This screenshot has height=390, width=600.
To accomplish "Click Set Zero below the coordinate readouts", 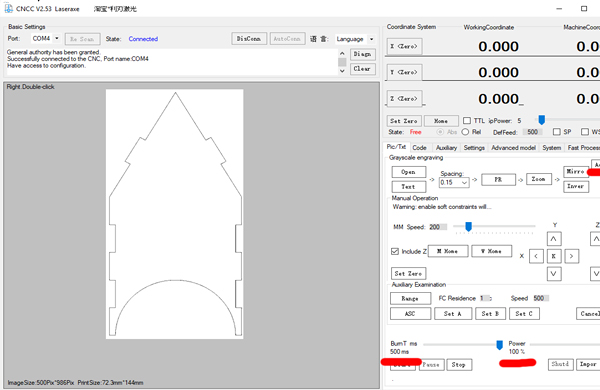I will [x=404, y=121].
